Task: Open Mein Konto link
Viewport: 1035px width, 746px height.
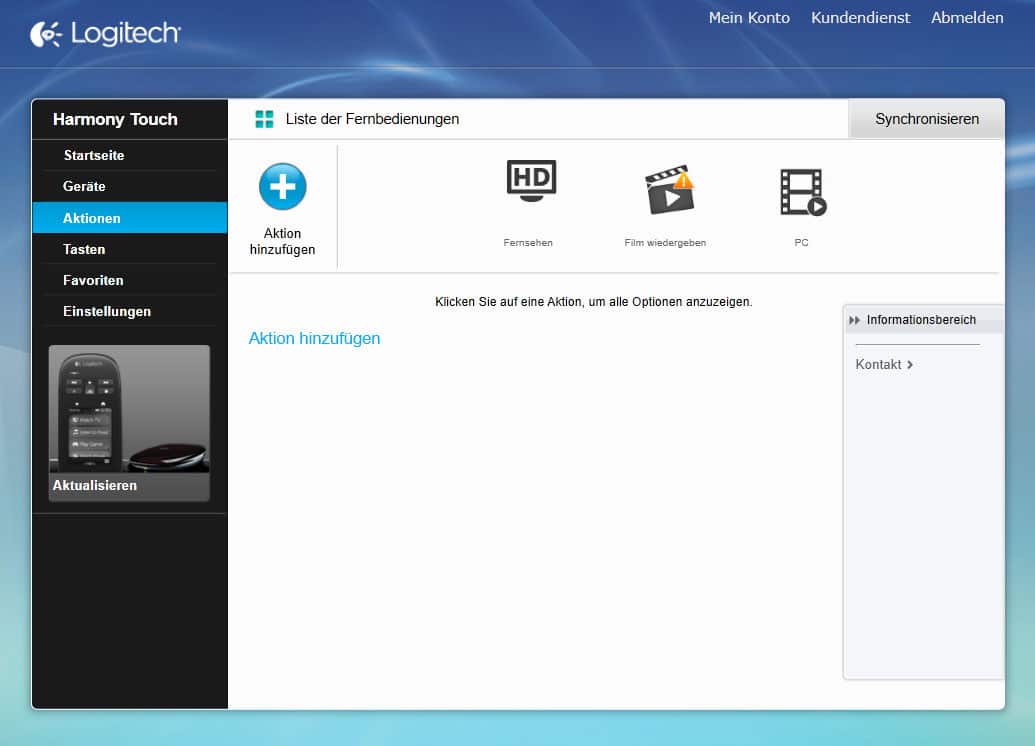Action: tap(749, 18)
